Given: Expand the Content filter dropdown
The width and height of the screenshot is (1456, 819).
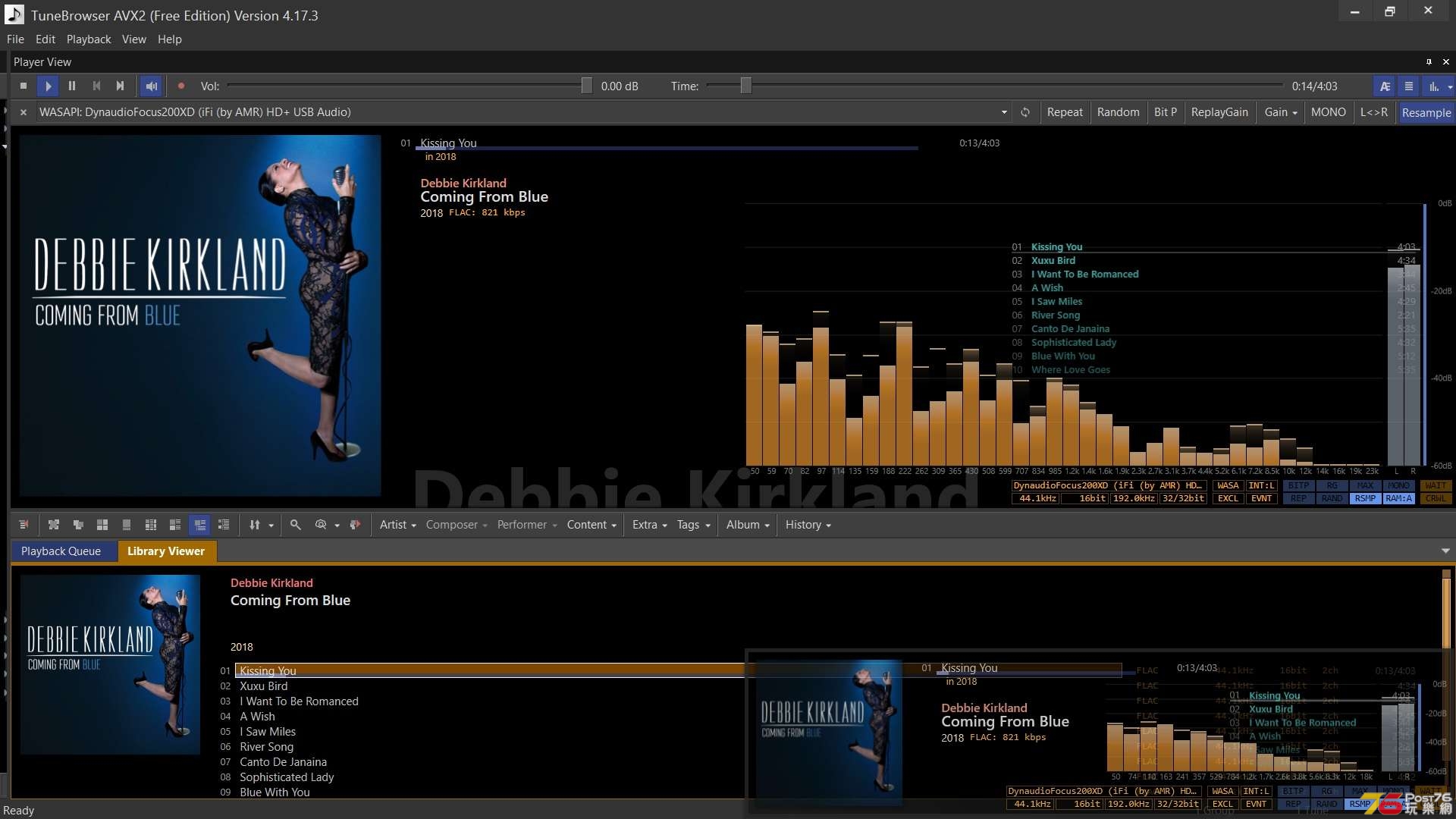Looking at the screenshot, I should [591, 525].
